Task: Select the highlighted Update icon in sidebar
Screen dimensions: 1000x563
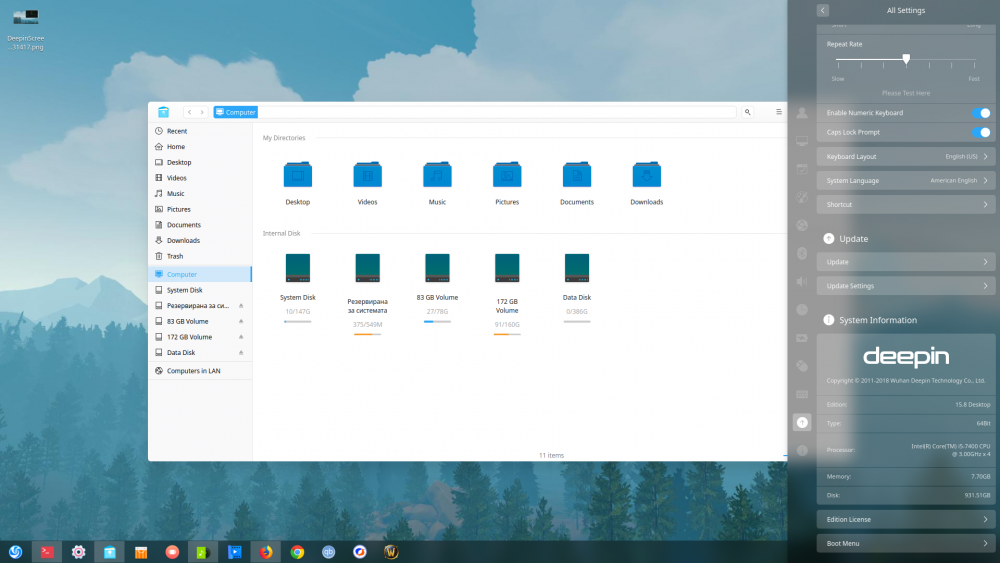Action: tap(802, 422)
